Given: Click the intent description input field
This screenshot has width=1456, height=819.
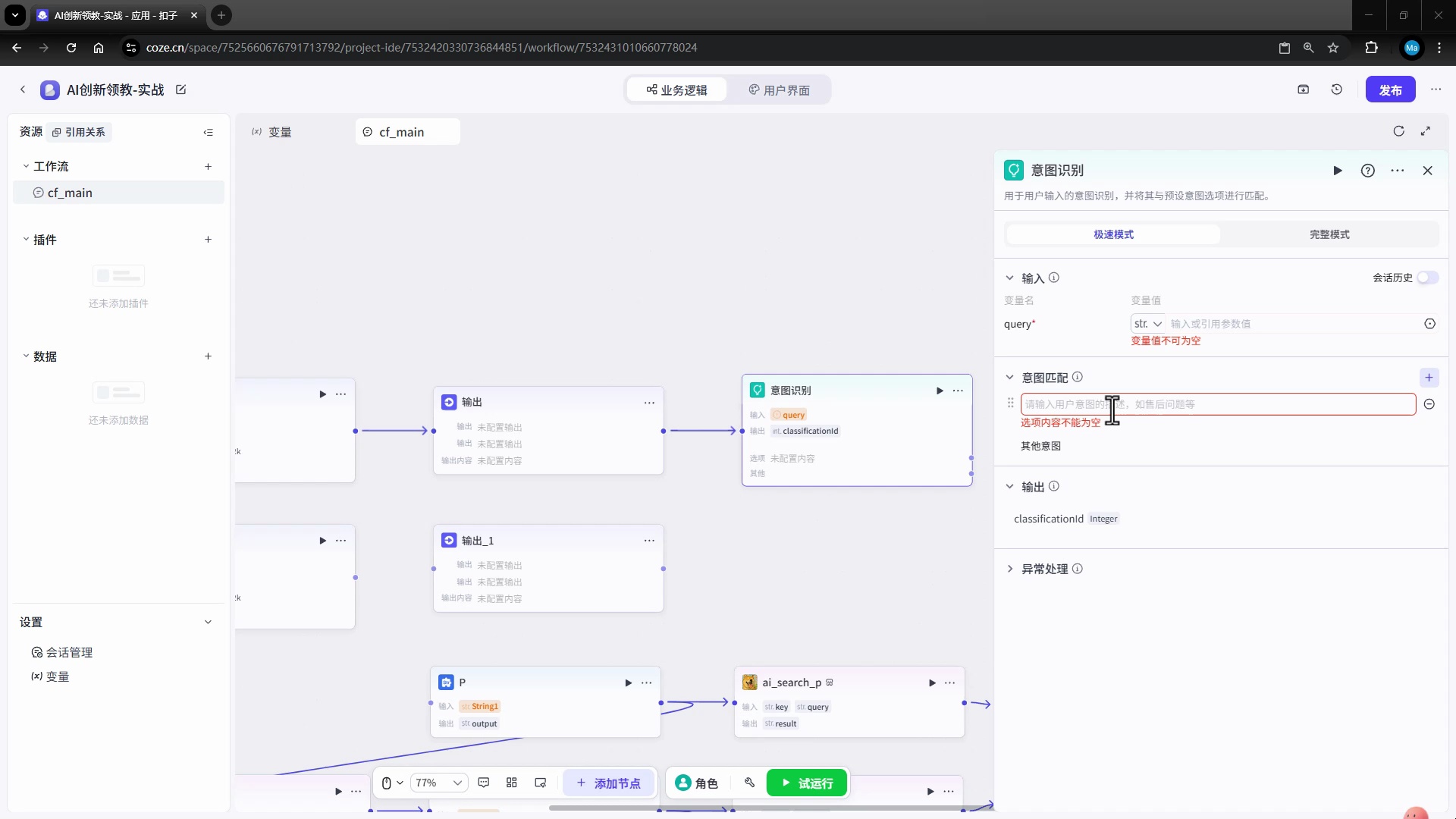Looking at the screenshot, I should pyautogui.click(x=1251, y=404).
